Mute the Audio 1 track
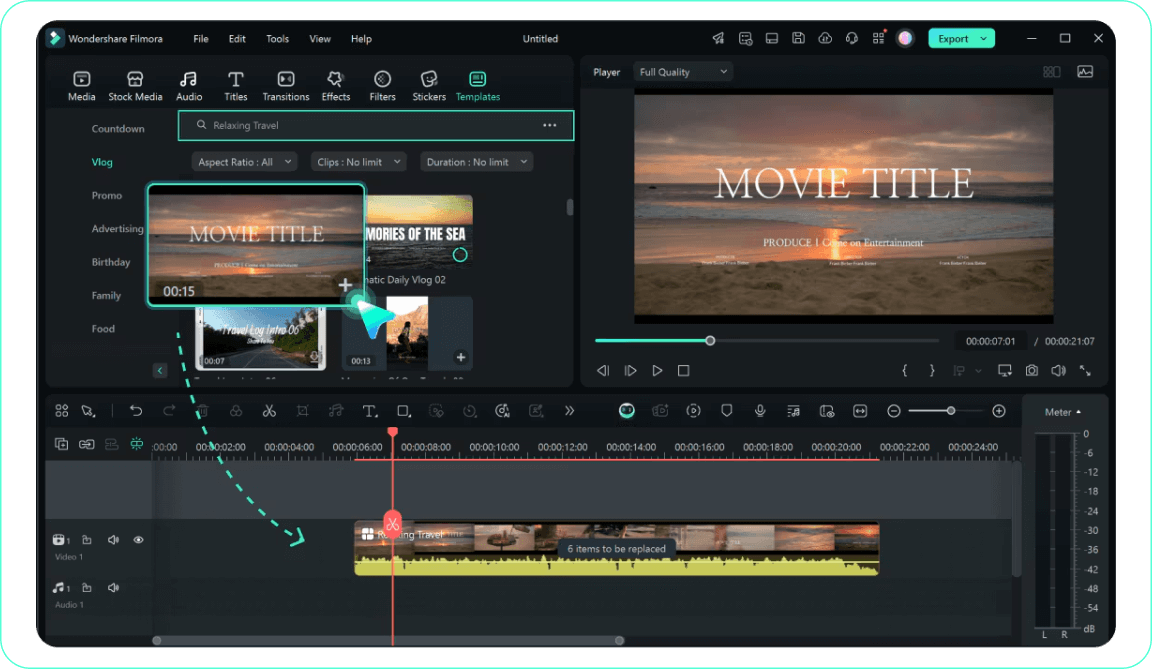 113,587
